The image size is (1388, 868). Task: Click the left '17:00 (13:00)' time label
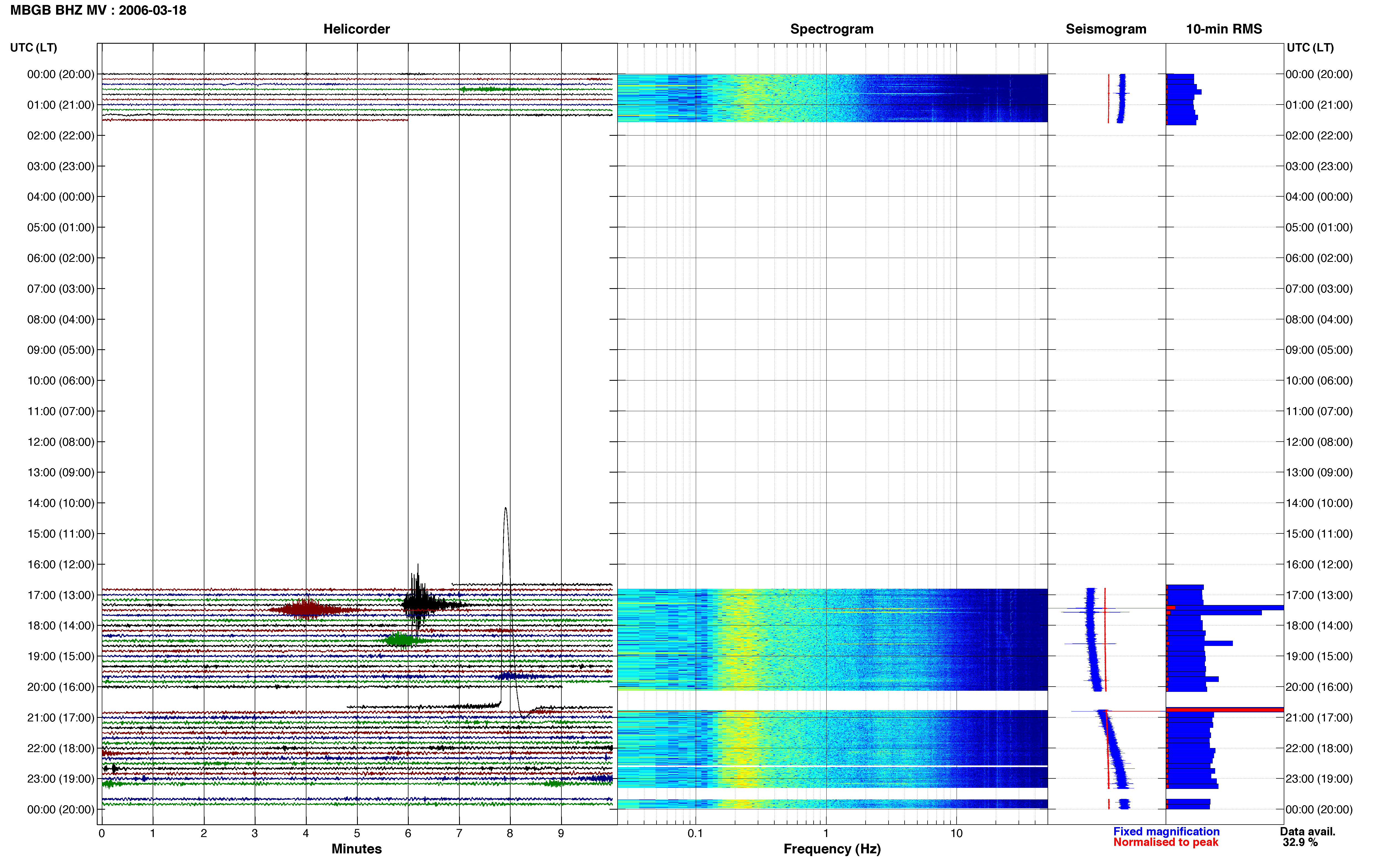61,595
